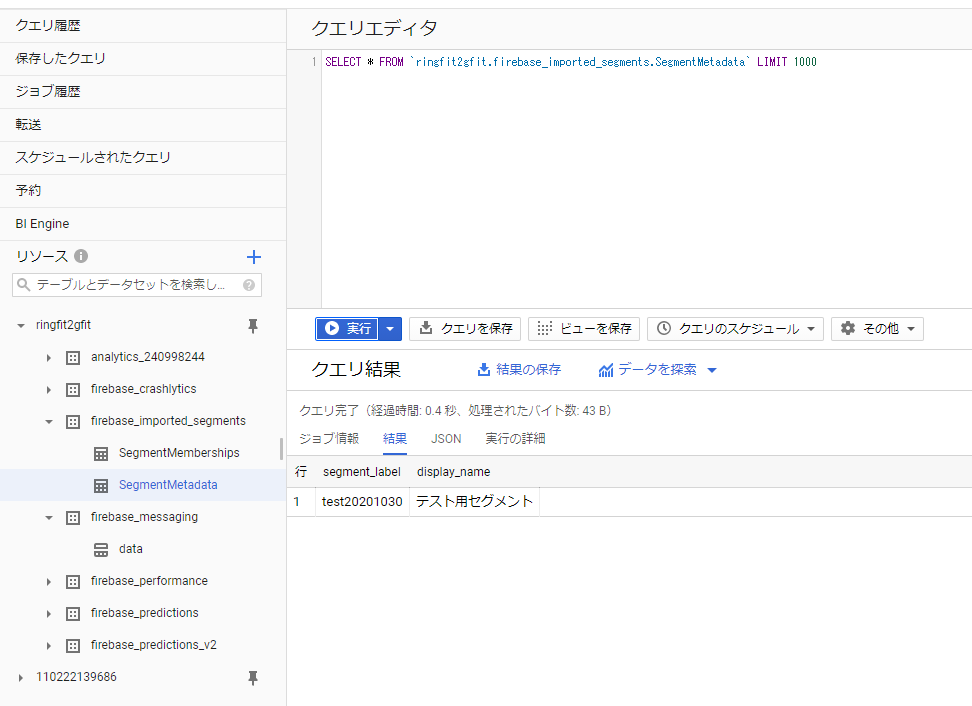Open BI Engine in the sidebar
The image size is (972, 706).
(x=143, y=224)
